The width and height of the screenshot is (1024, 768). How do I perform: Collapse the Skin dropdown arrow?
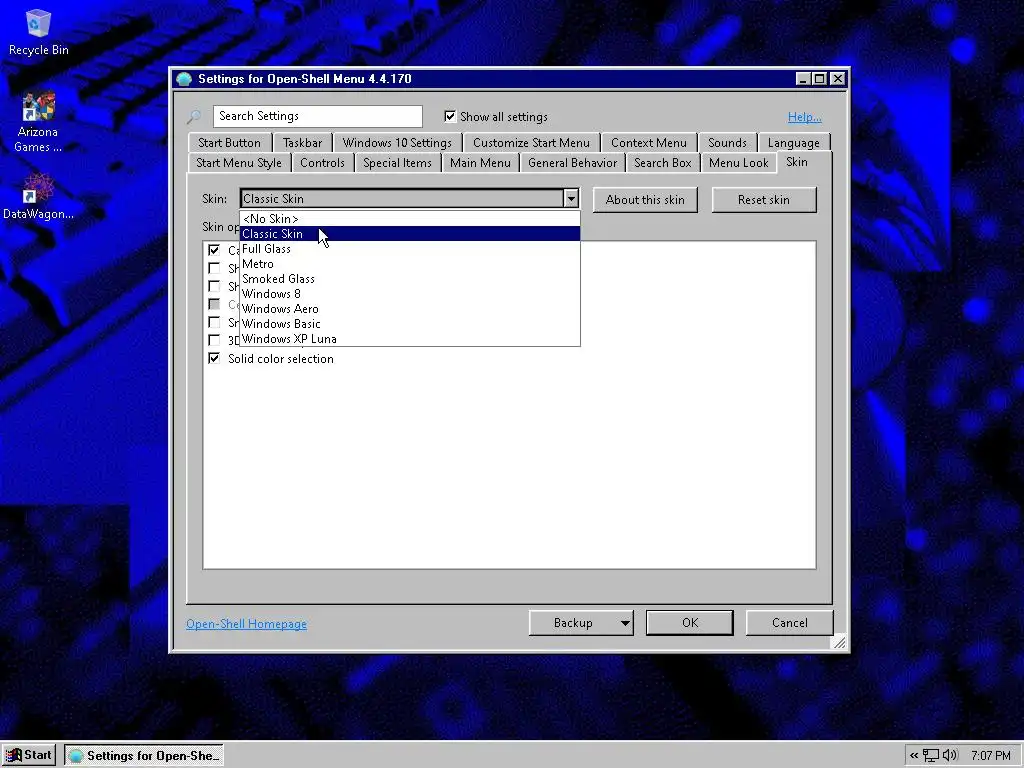pyautogui.click(x=571, y=199)
